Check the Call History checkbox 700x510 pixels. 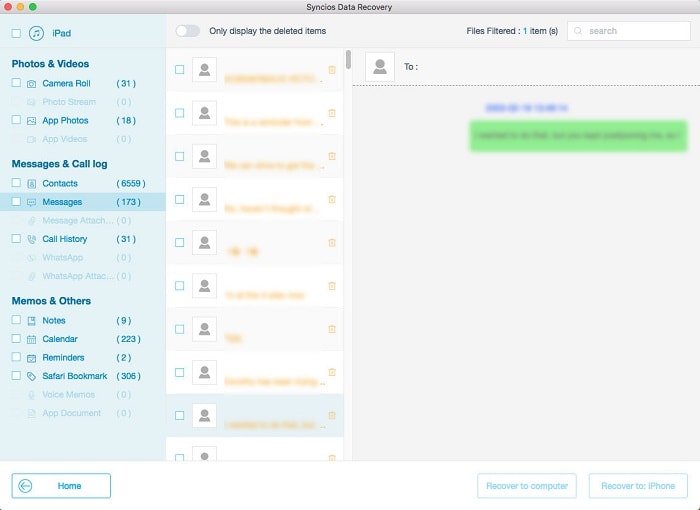16,238
